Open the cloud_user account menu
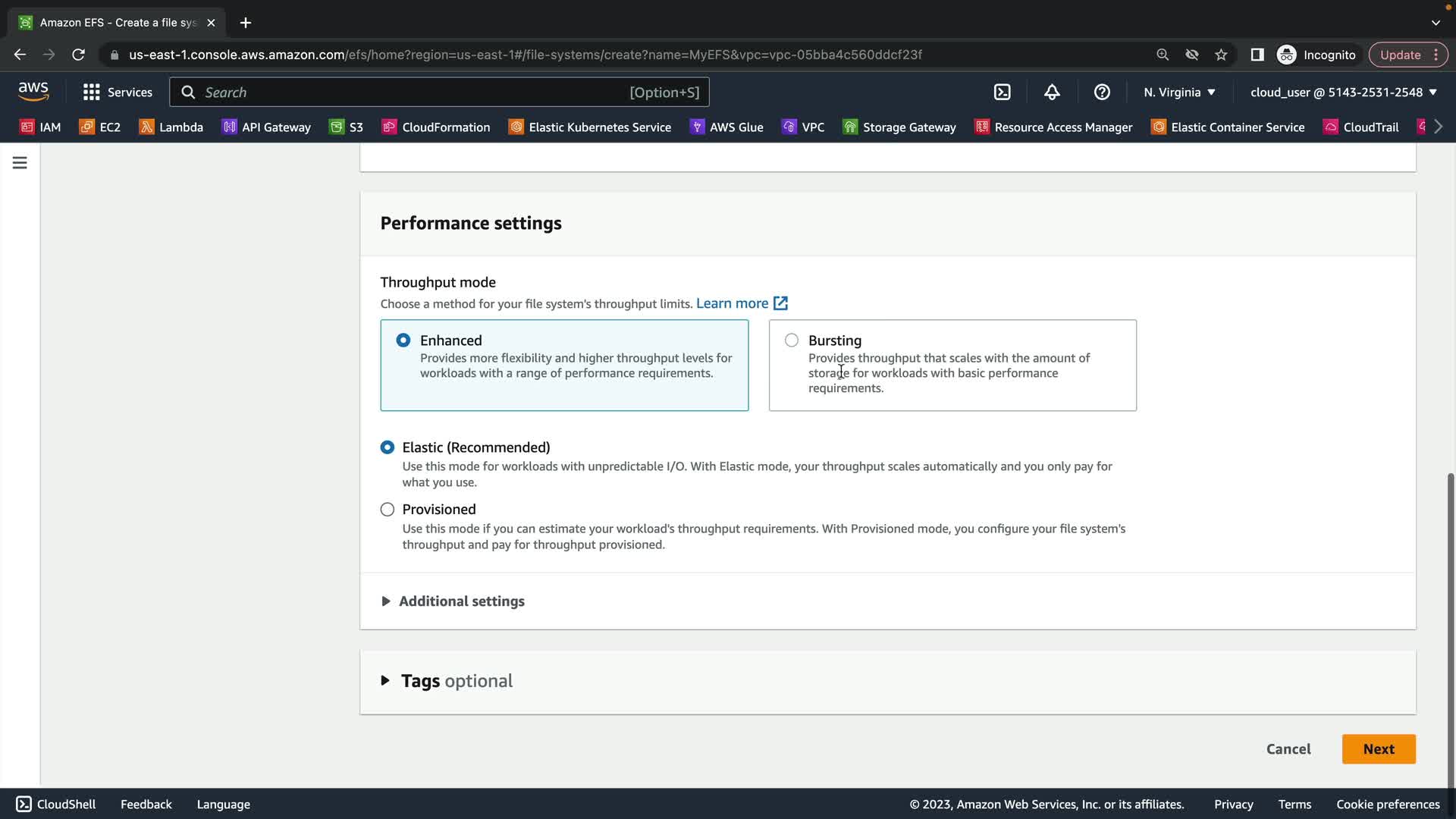The width and height of the screenshot is (1456, 819). pyautogui.click(x=1343, y=92)
